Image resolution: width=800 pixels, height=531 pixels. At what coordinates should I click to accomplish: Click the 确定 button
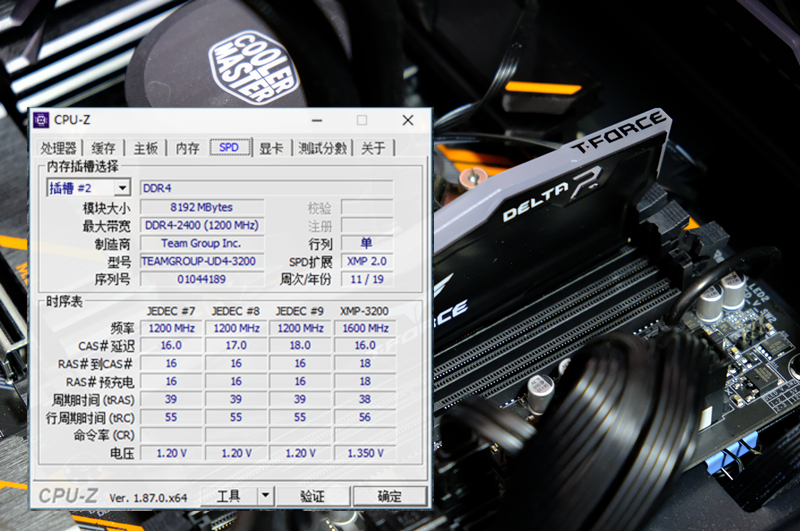coord(390,495)
